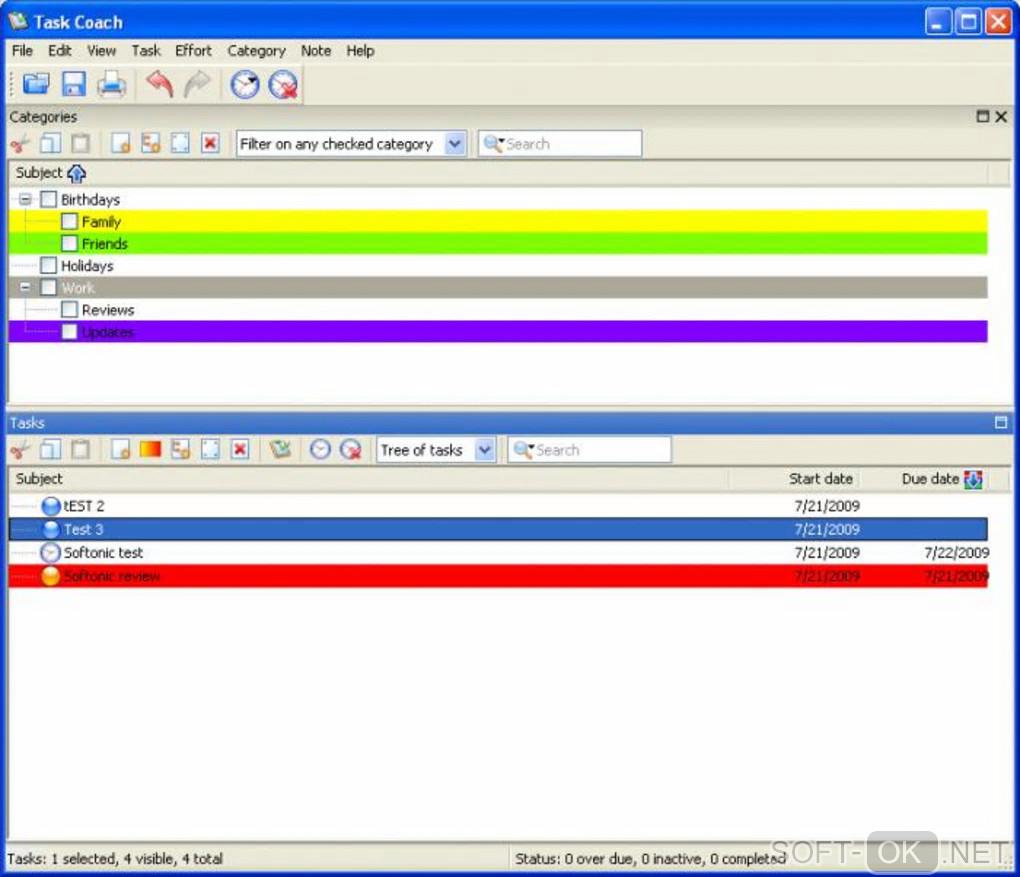Collapse the Work category tree
The width and height of the screenshot is (1020, 877).
point(25,288)
